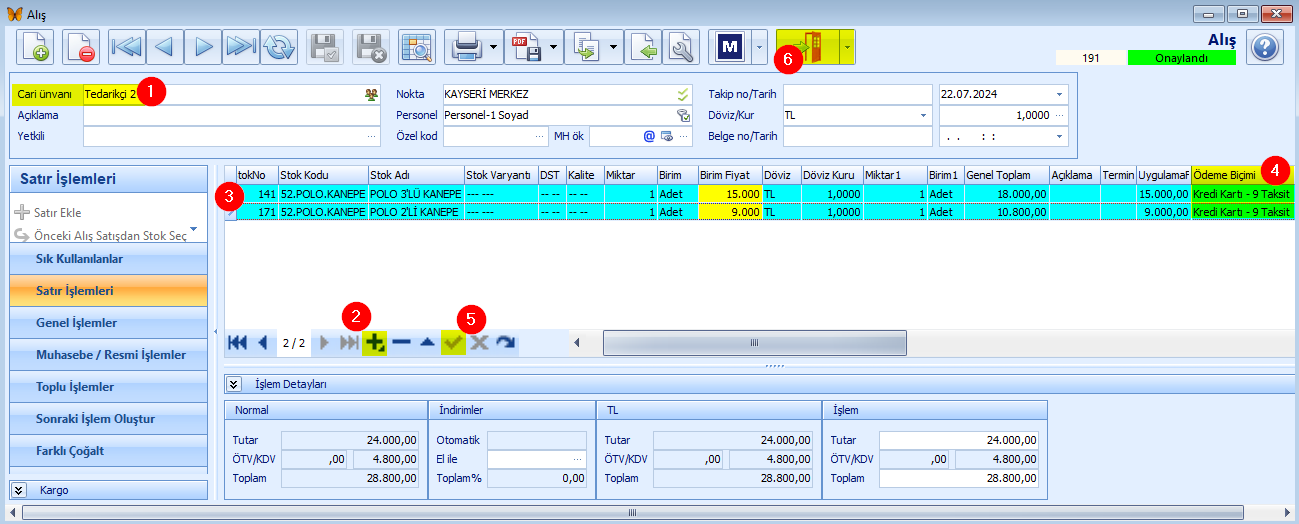Screen dimensions: 1299x524
Task: Click the new document icon
Action: coord(35,47)
